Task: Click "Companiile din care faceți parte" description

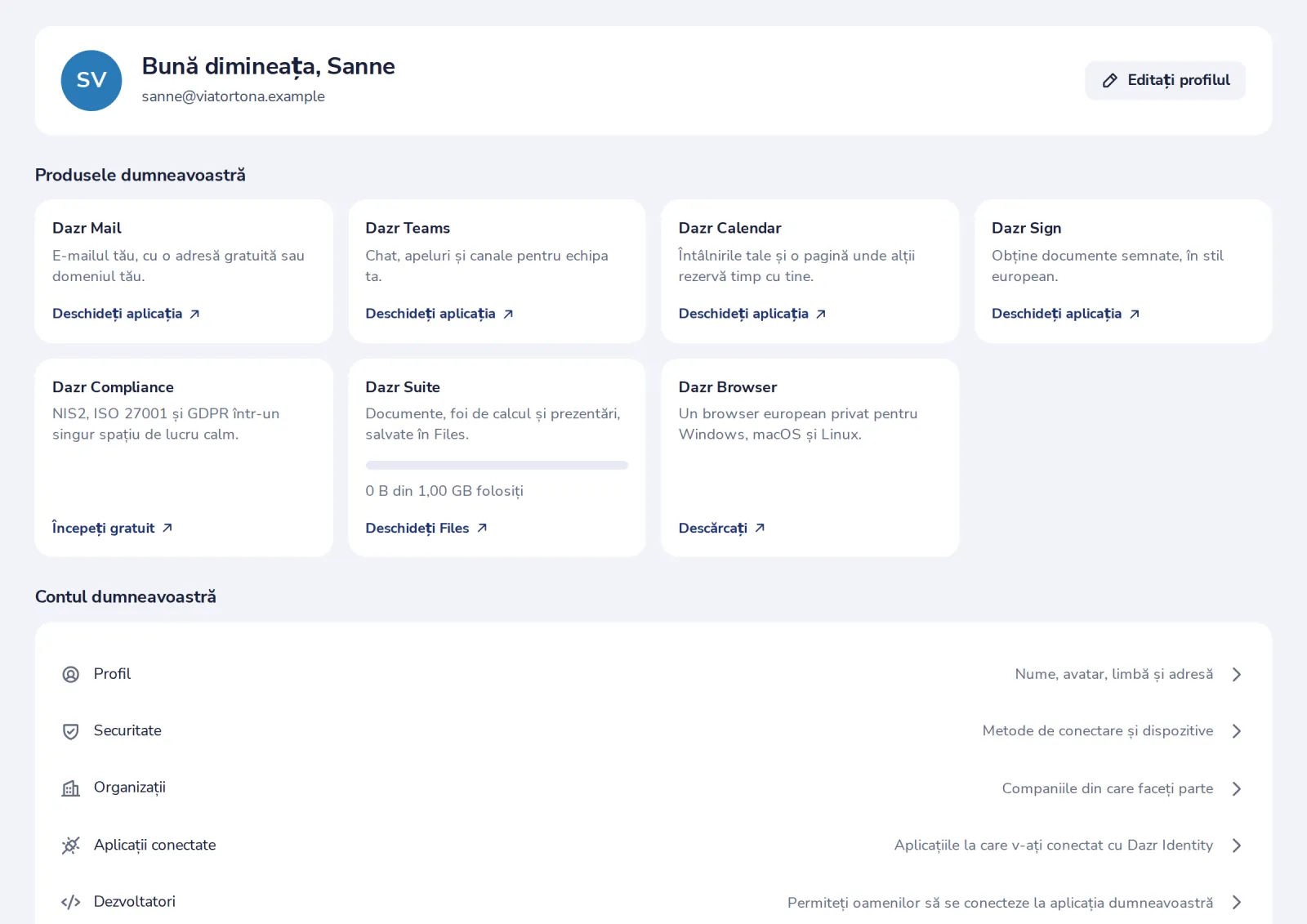Action: [x=1108, y=788]
